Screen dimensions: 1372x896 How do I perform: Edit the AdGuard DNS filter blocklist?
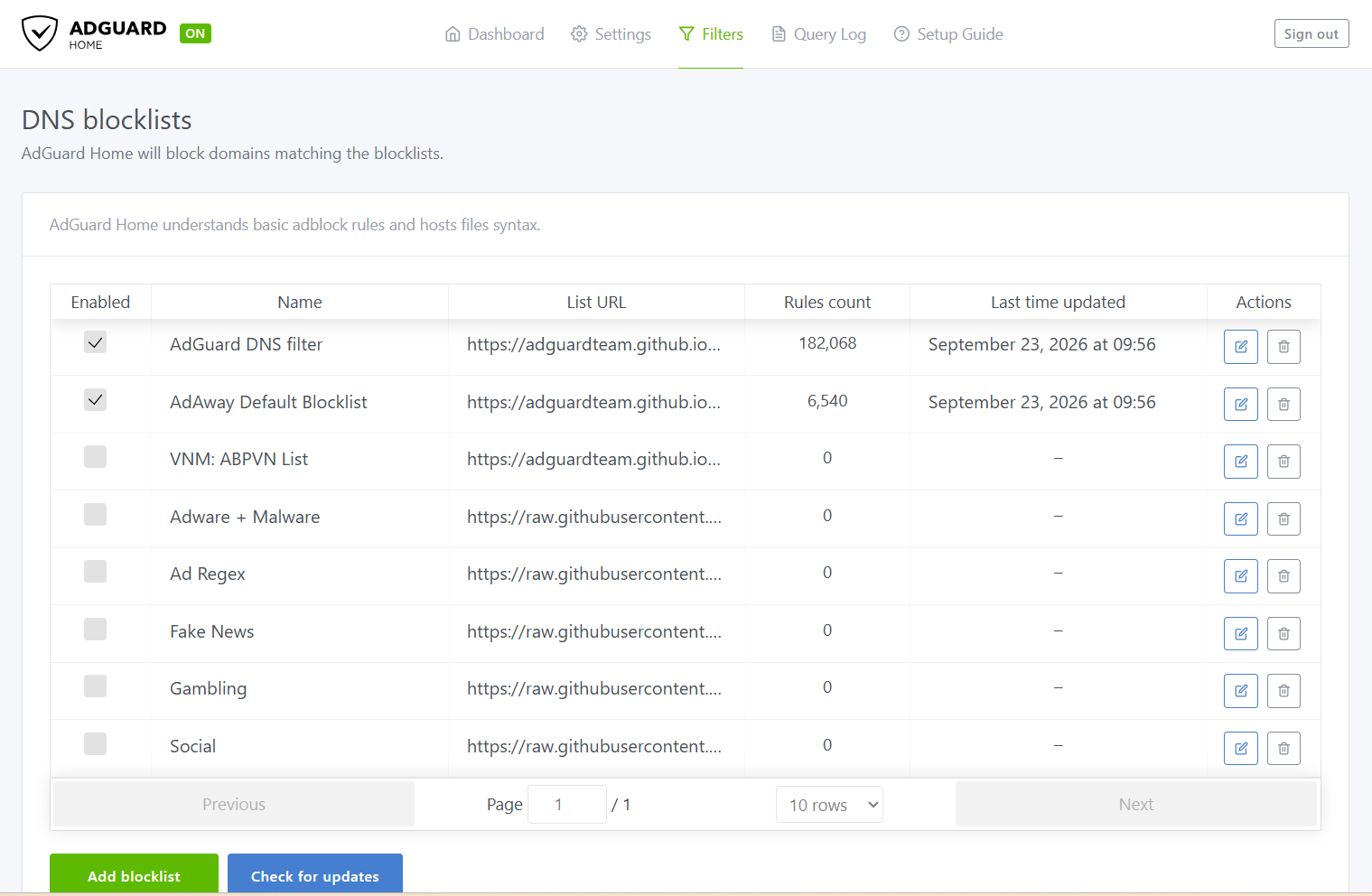1241,347
